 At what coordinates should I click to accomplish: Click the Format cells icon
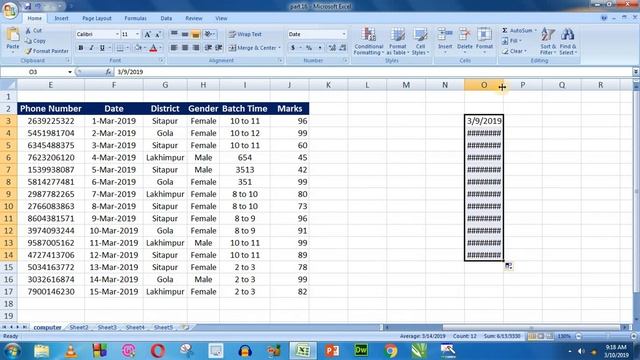point(484,35)
